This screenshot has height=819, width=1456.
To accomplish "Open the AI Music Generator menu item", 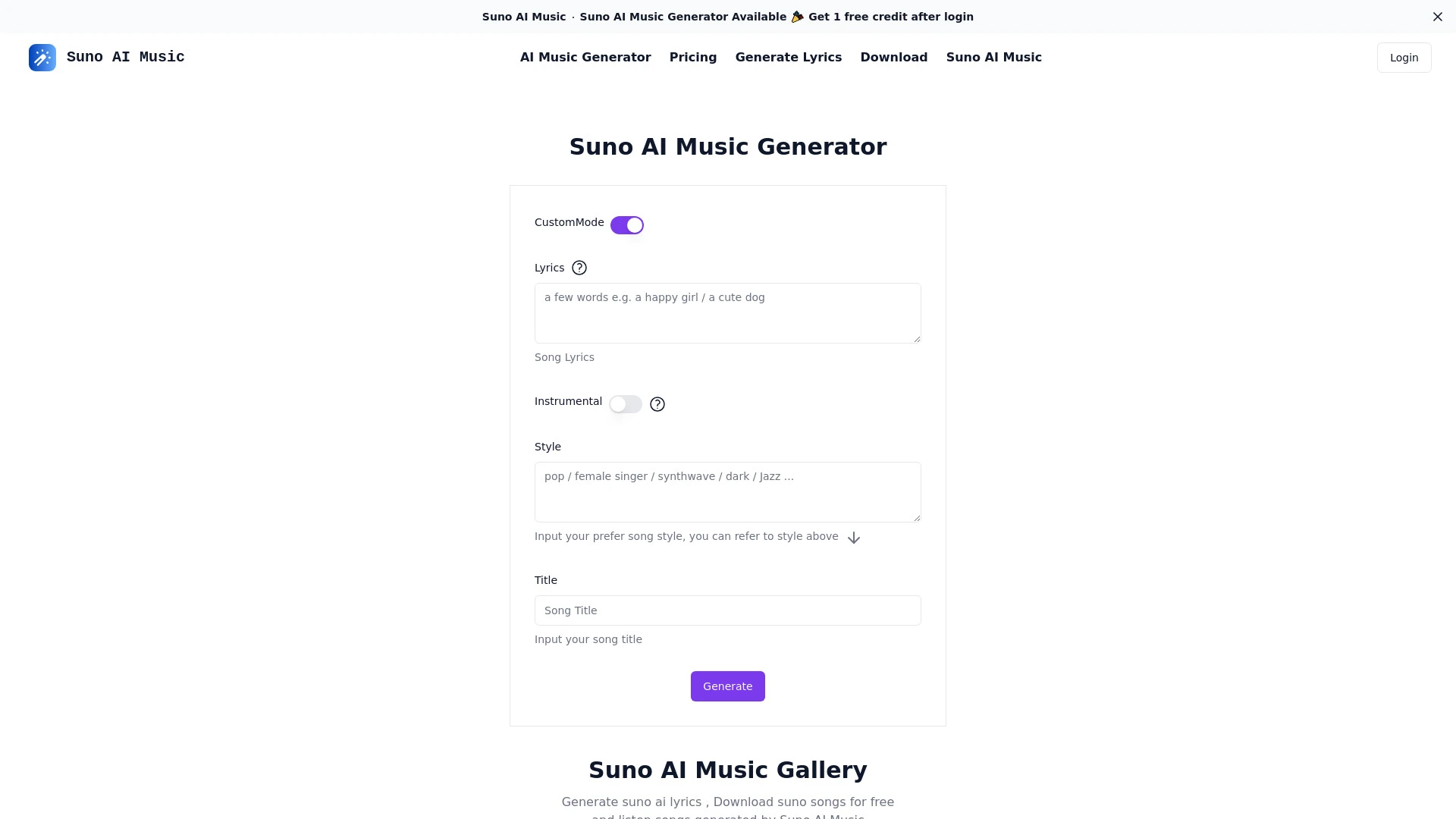I will click(x=585, y=57).
